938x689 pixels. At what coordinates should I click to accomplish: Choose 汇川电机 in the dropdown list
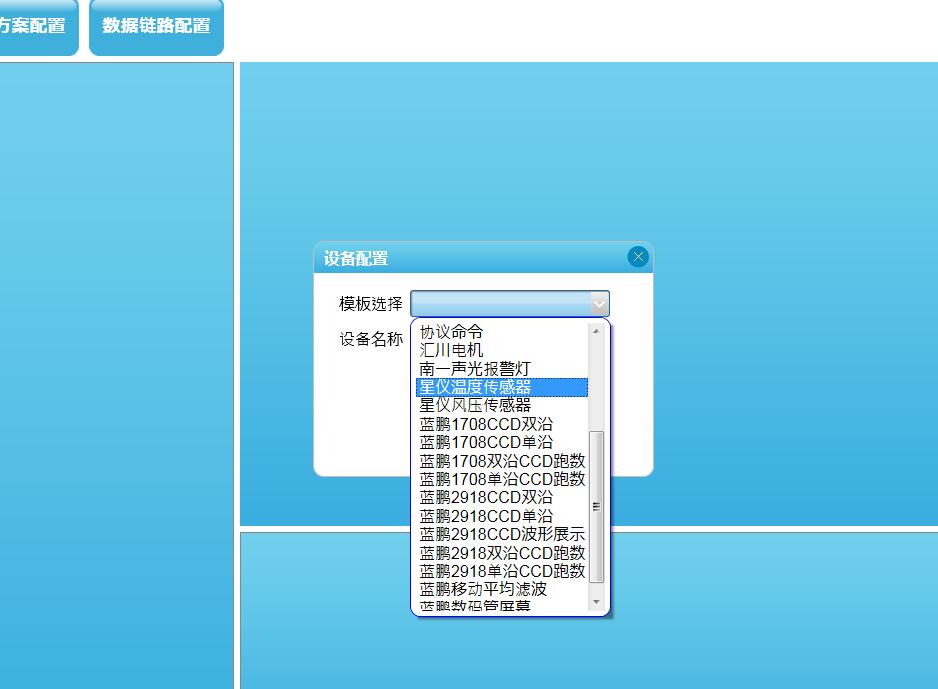coord(451,350)
